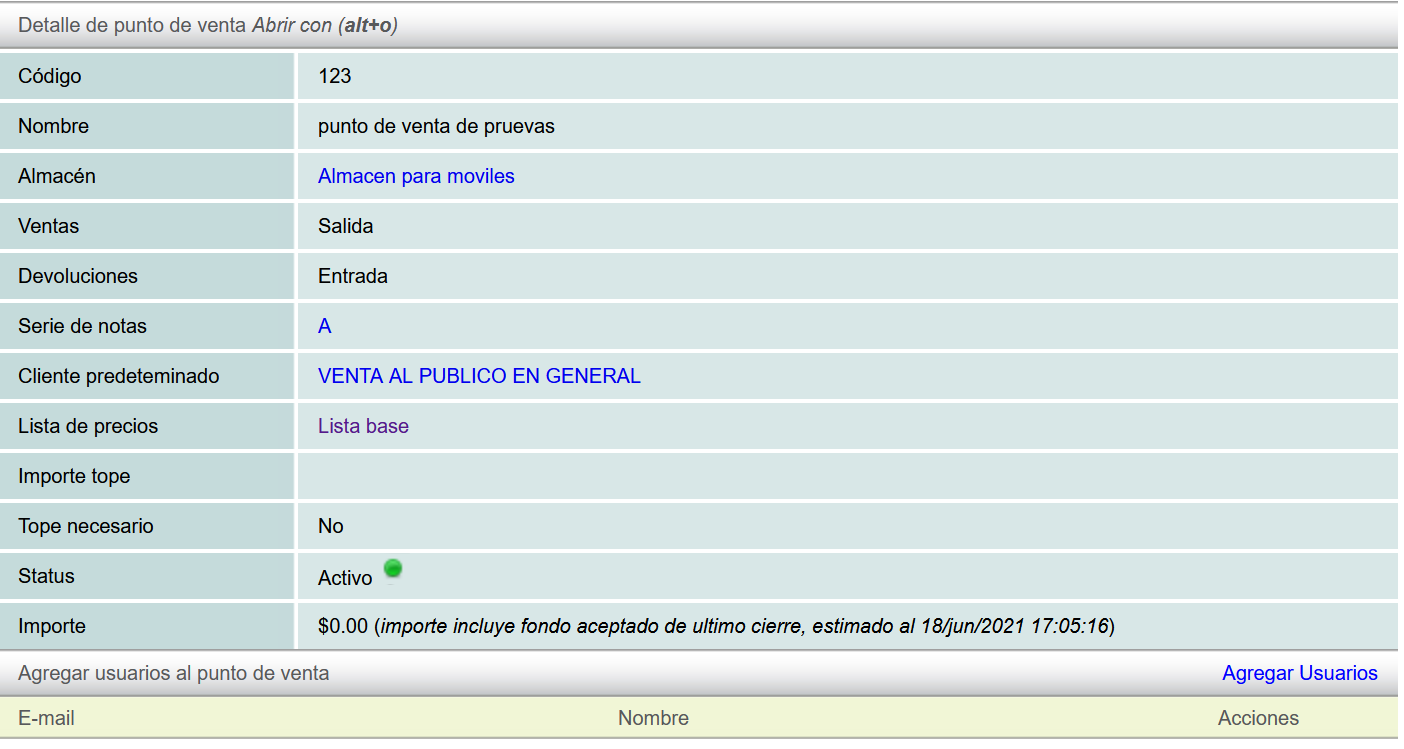Click the green Activo status indicator
The height and width of the screenshot is (749, 1404).
393,569
